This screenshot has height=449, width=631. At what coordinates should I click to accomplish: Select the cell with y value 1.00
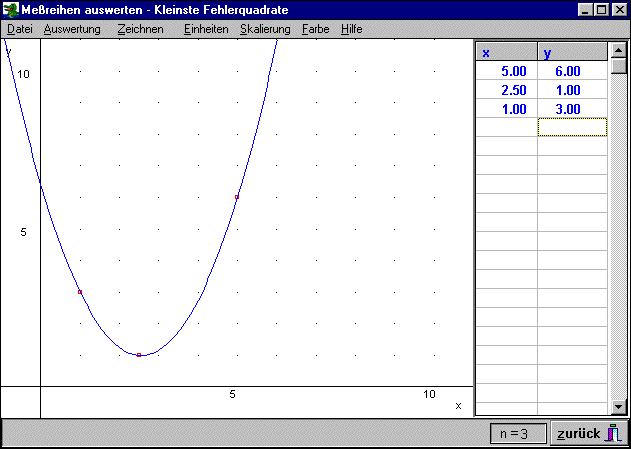572,90
